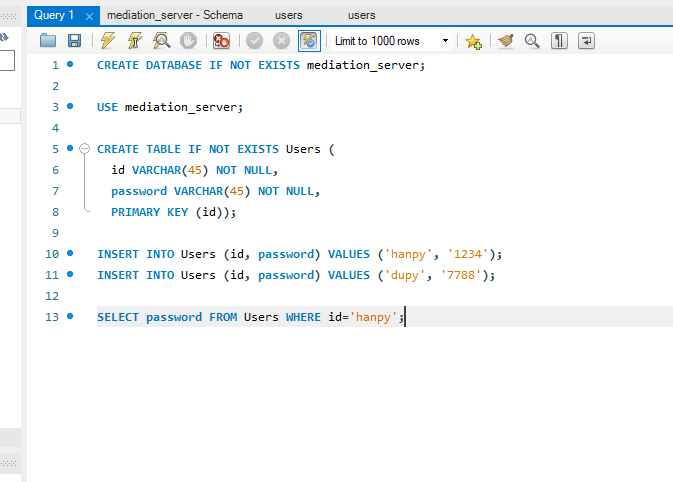This screenshot has width=673, height=482.
Task: Click statement marker on line 11
Action: [70, 274]
